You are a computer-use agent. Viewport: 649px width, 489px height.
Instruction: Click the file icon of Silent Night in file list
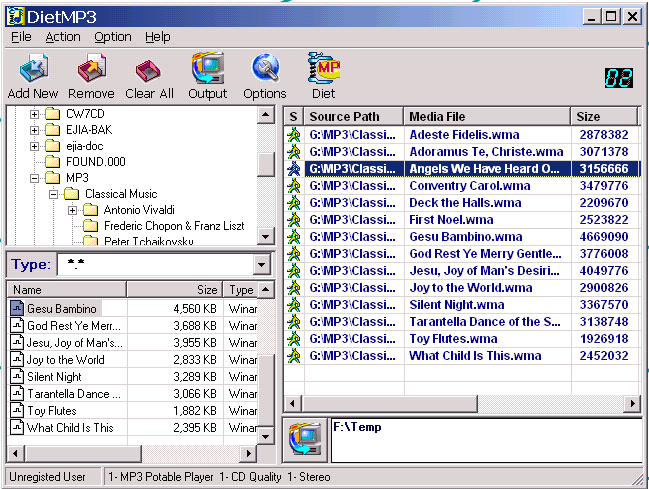pos(17,376)
